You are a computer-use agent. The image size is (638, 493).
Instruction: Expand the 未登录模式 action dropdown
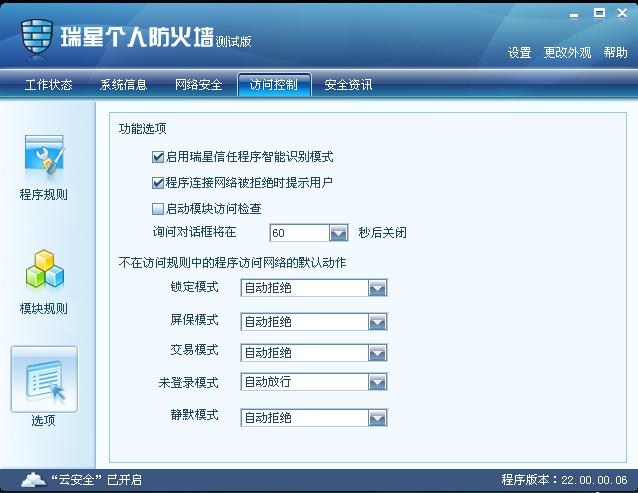coord(377,382)
